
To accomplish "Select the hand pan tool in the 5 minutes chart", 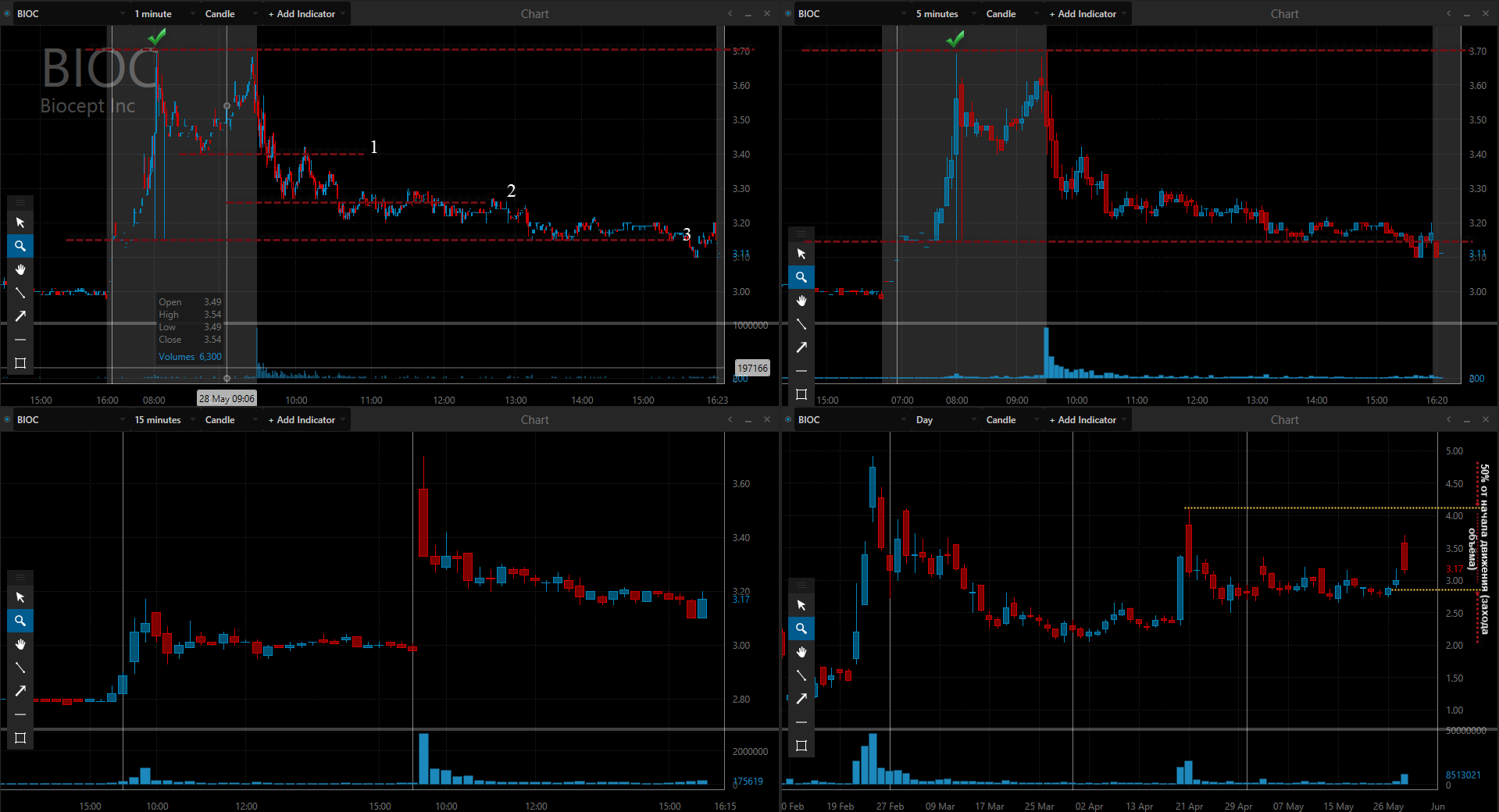I will coord(801,301).
